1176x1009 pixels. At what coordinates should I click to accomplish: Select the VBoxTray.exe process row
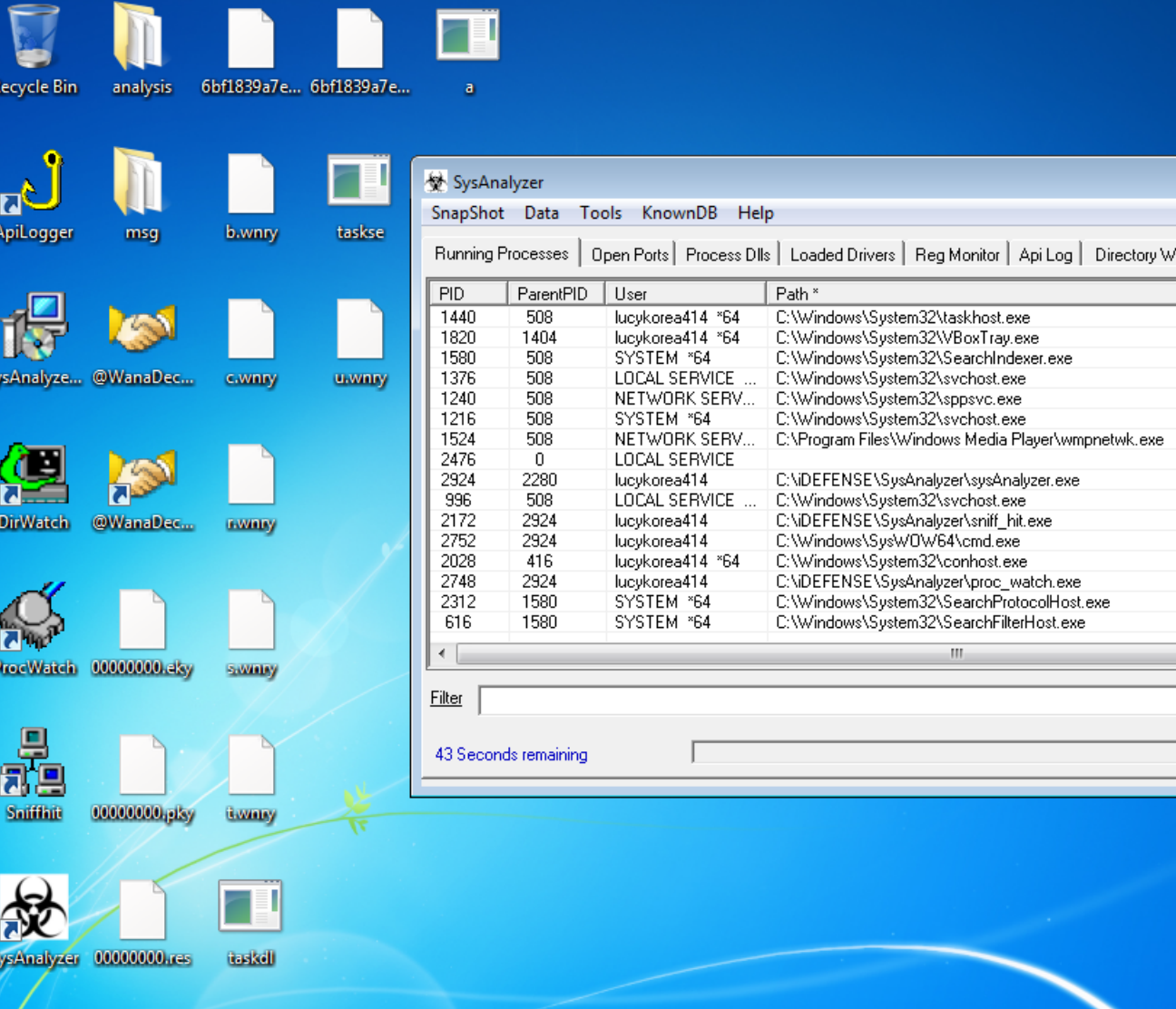tap(803, 338)
